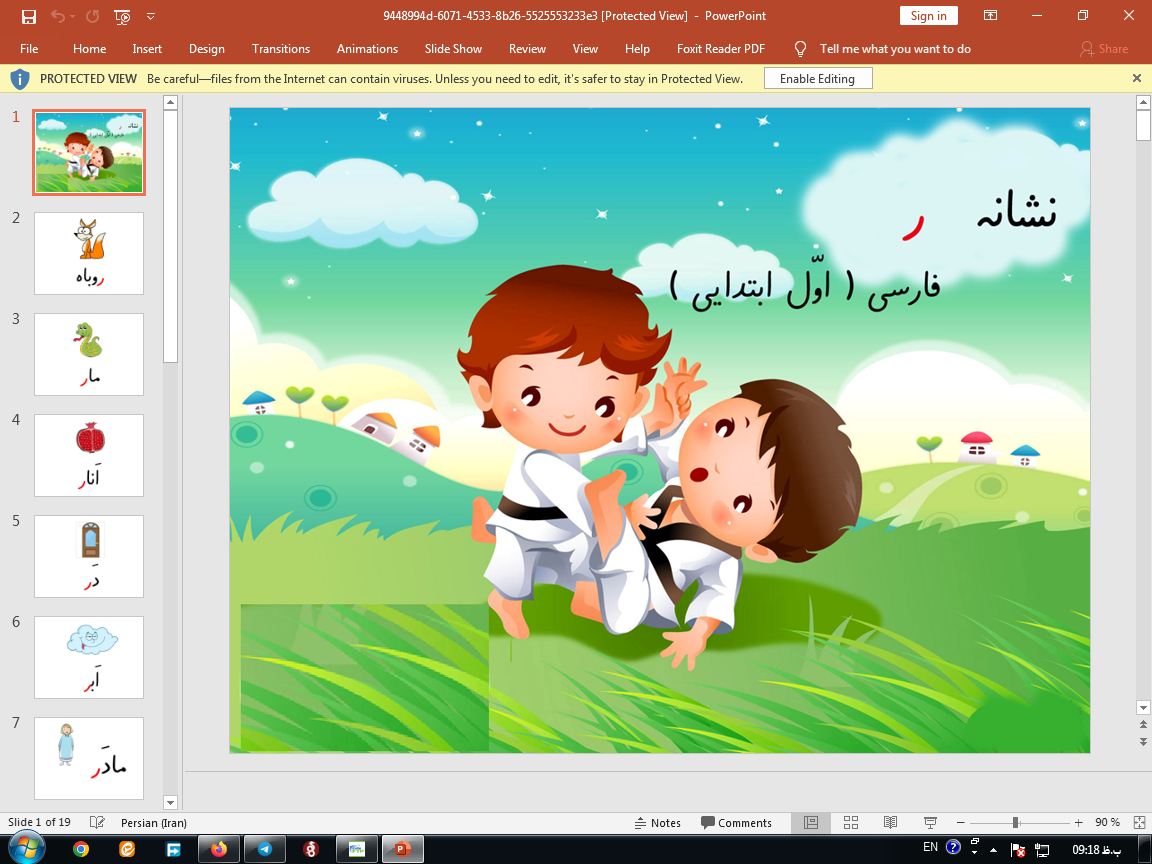Launch Firefox from the taskbar

click(218, 849)
